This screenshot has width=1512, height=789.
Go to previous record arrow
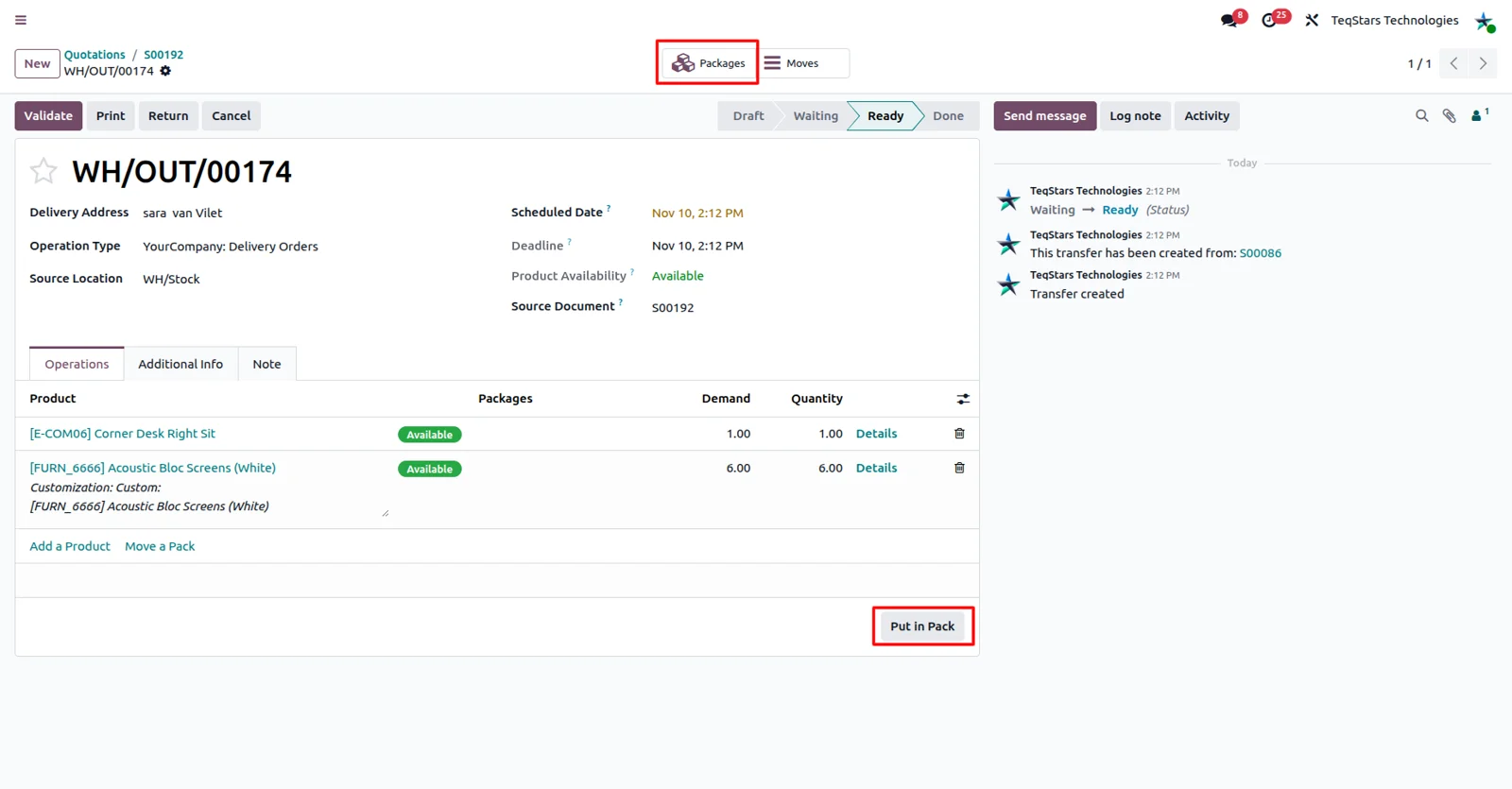[1454, 63]
